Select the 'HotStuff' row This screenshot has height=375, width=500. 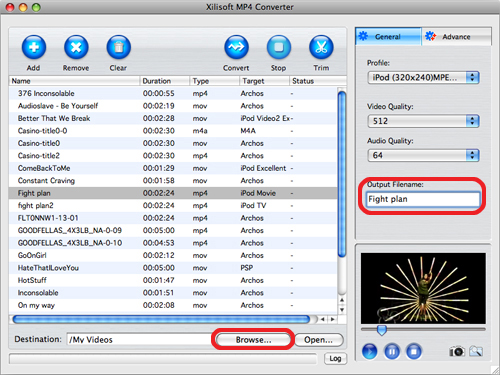click(x=173, y=280)
